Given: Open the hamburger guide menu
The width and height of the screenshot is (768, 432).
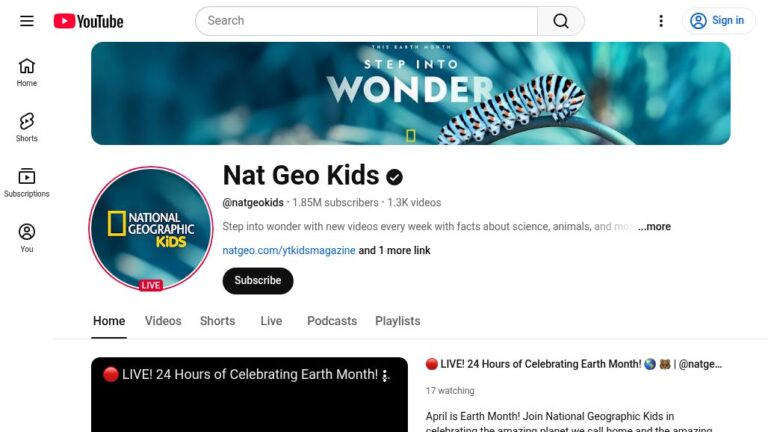Looking at the screenshot, I should [x=26, y=21].
